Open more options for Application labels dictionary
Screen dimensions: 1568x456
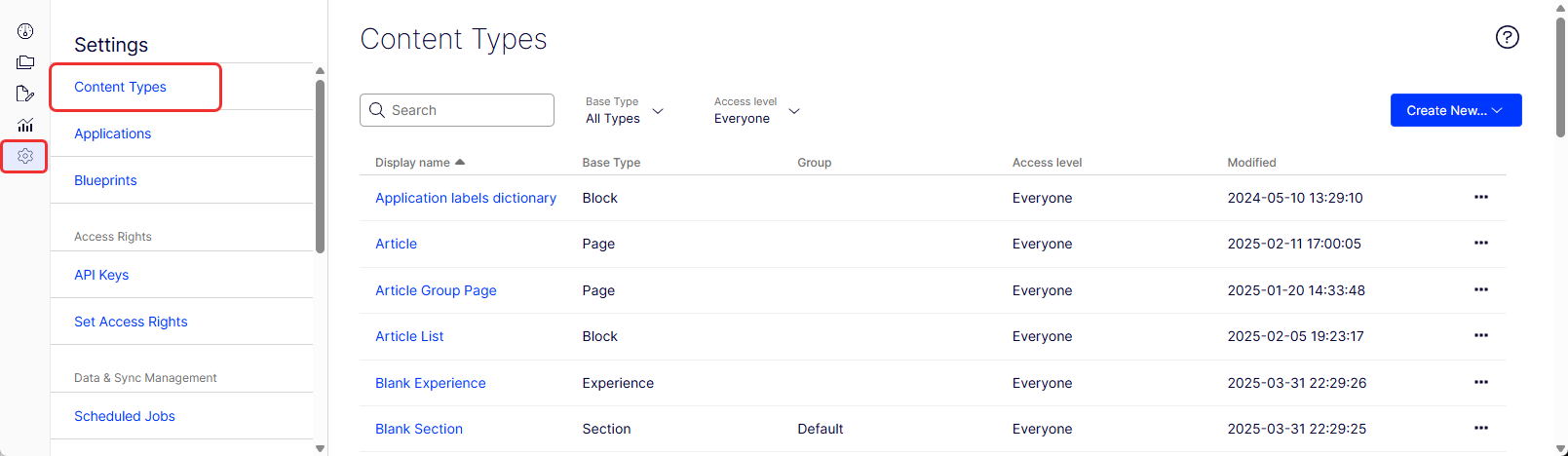click(x=1480, y=197)
